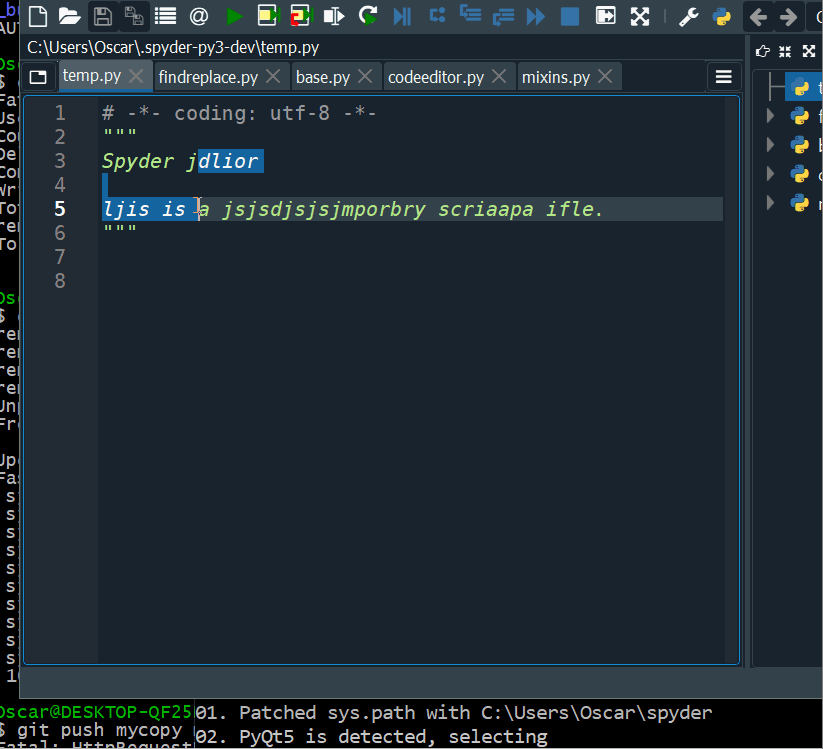
Task: Select the highlighted first file in outline
Action: click(804, 87)
